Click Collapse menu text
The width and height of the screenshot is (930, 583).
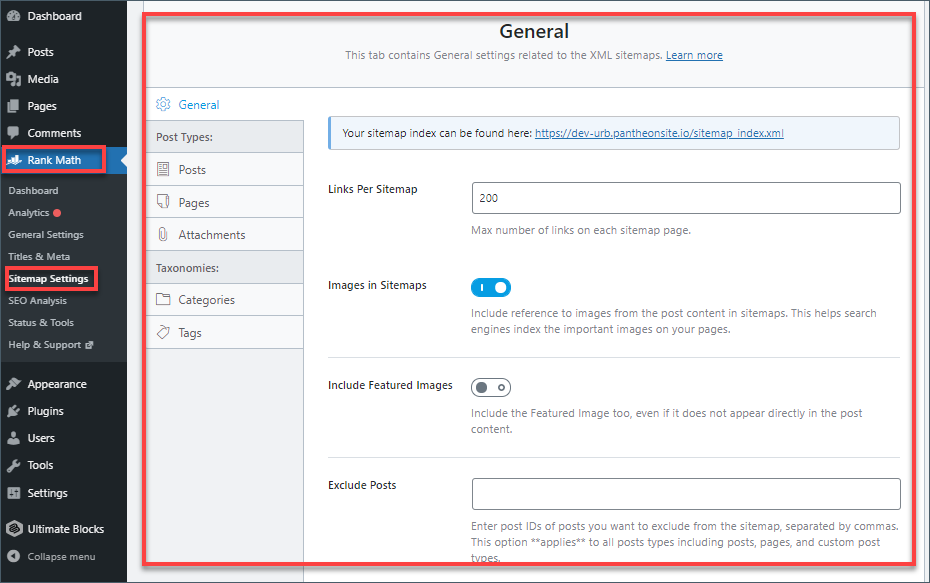61,556
